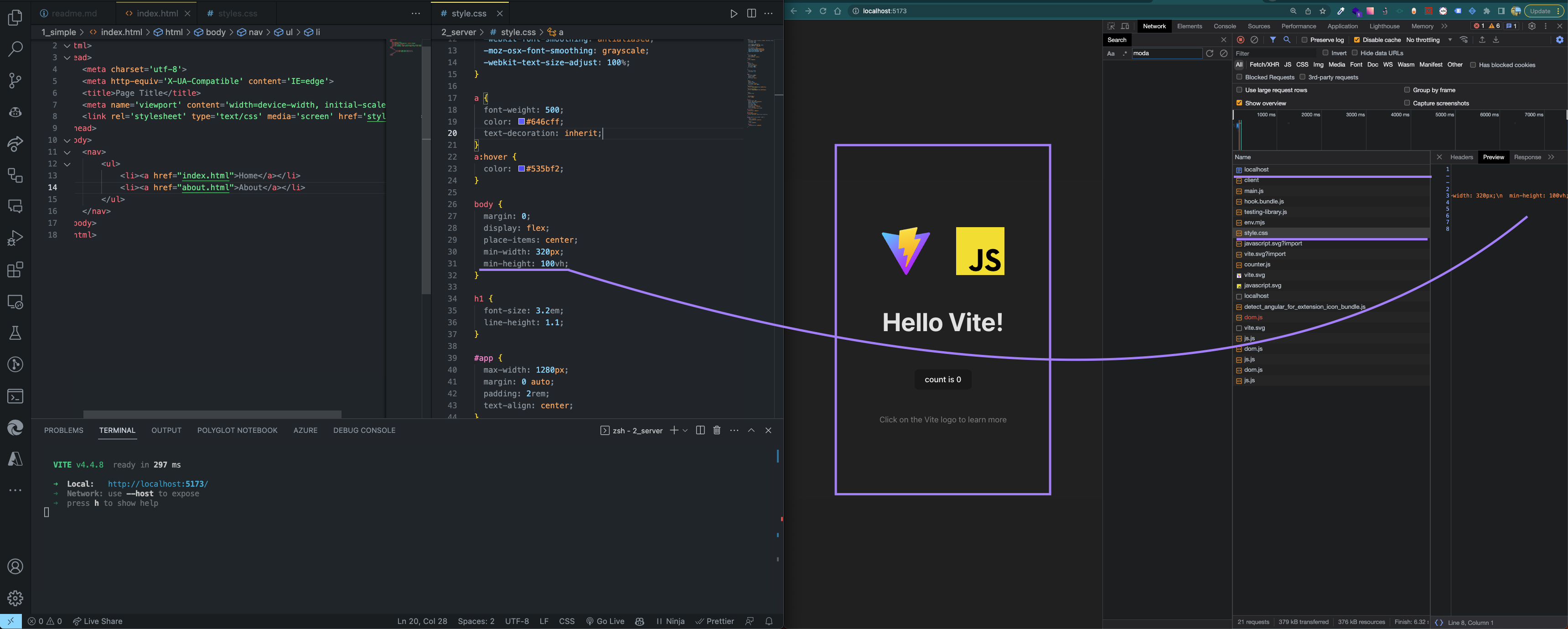Open the Search icon in activity bar

(15, 49)
